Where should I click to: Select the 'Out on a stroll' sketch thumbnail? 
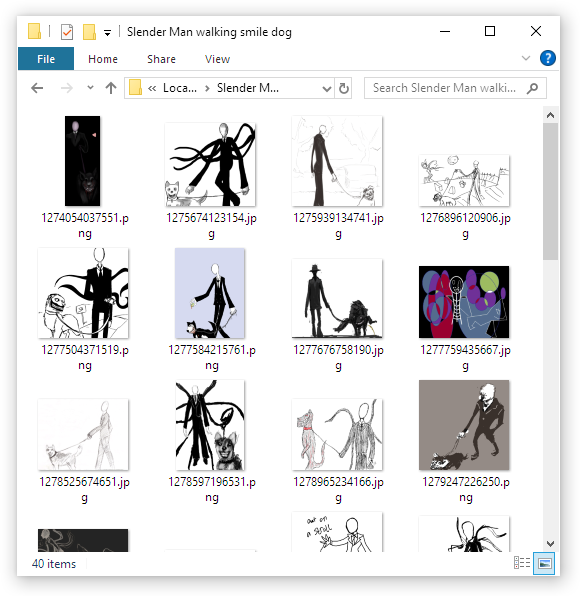point(337,532)
